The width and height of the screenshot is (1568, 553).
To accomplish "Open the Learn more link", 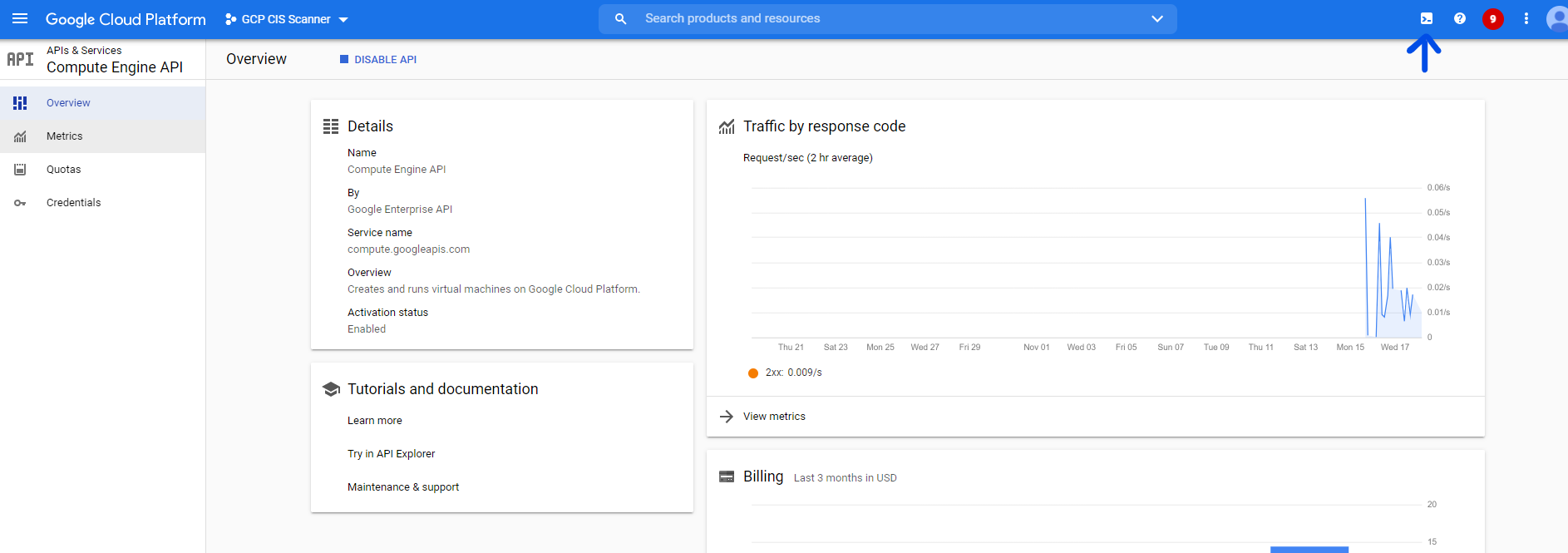I will tap(375, 421).
